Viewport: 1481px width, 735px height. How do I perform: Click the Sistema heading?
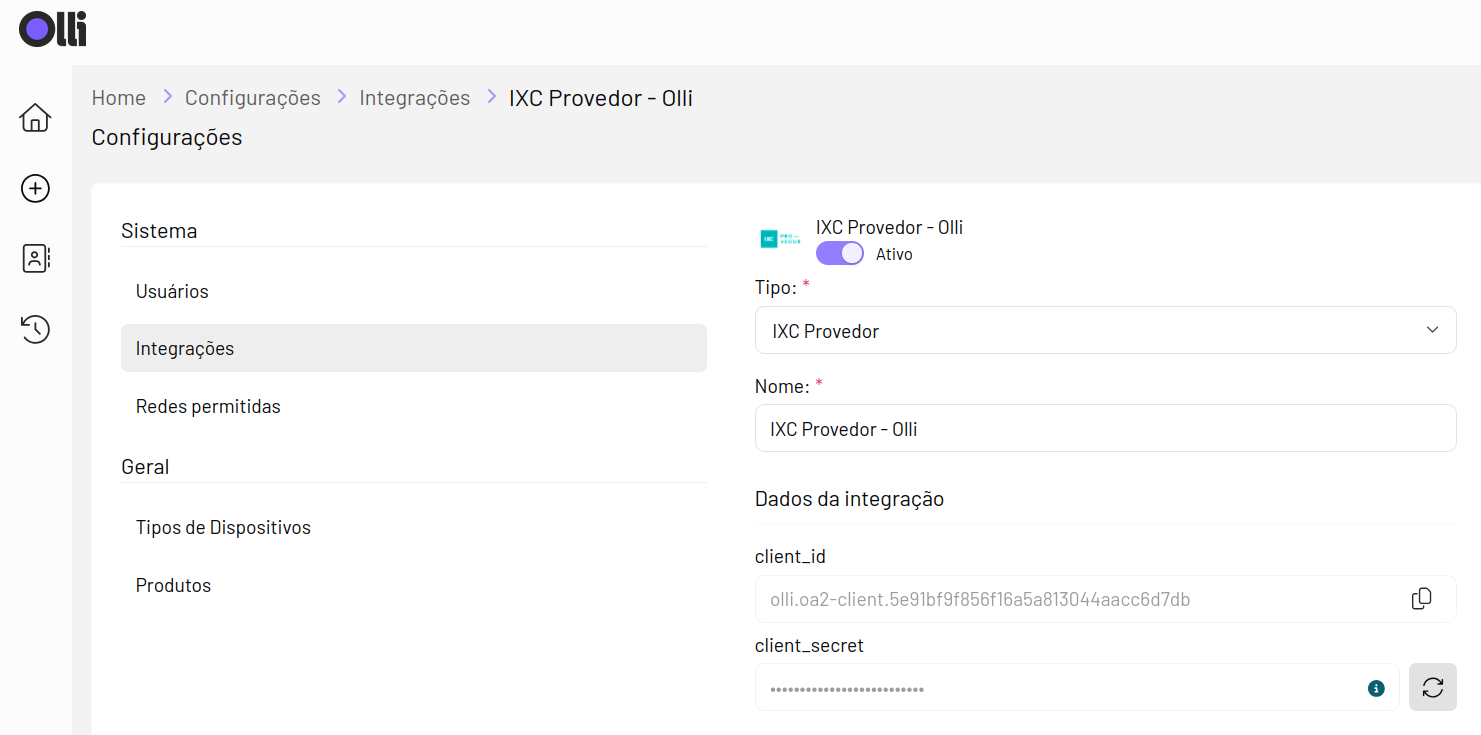[x=159, y=230]
